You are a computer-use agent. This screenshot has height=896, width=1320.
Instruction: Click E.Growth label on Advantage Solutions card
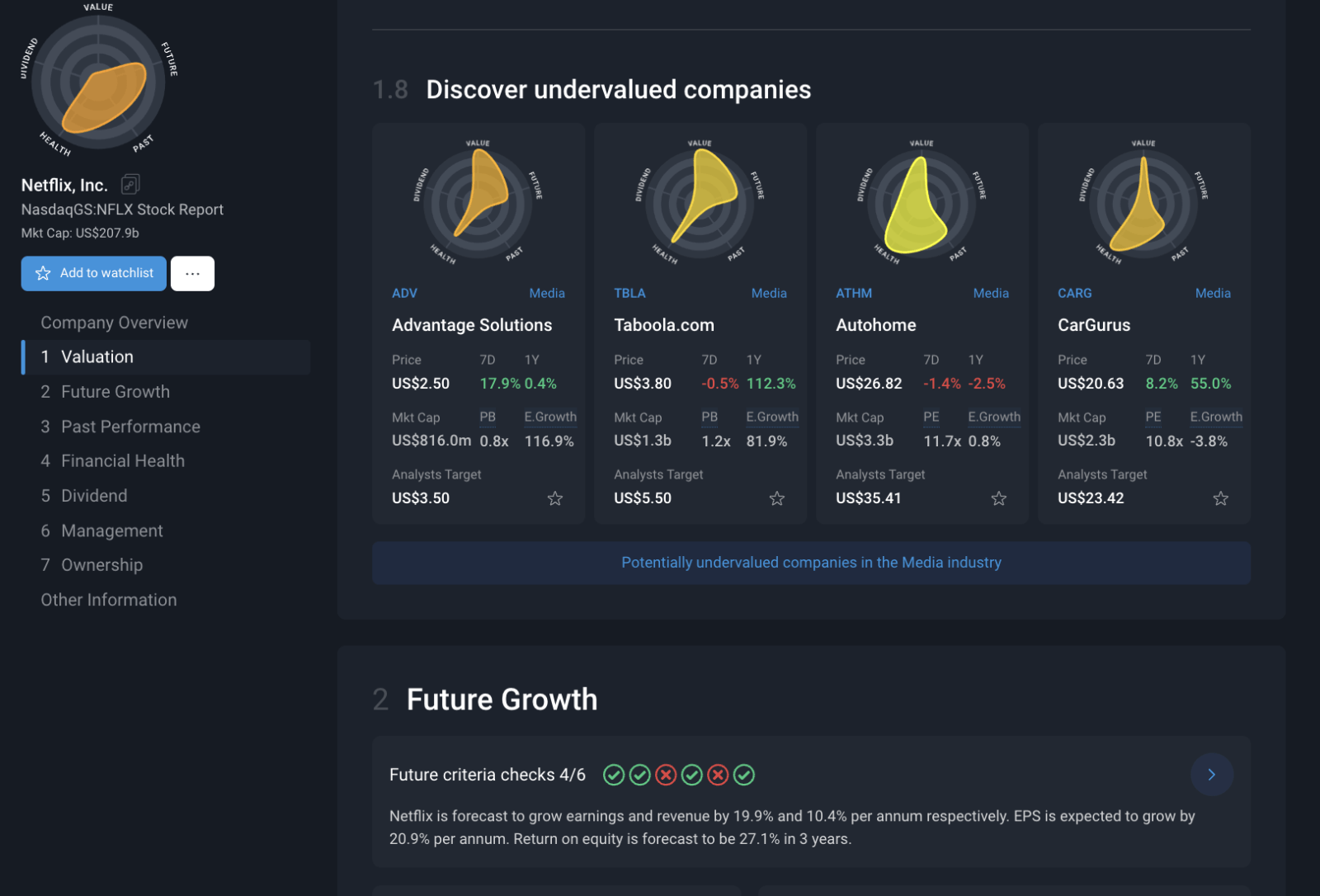pyautogui.click(x=550, y=417)
